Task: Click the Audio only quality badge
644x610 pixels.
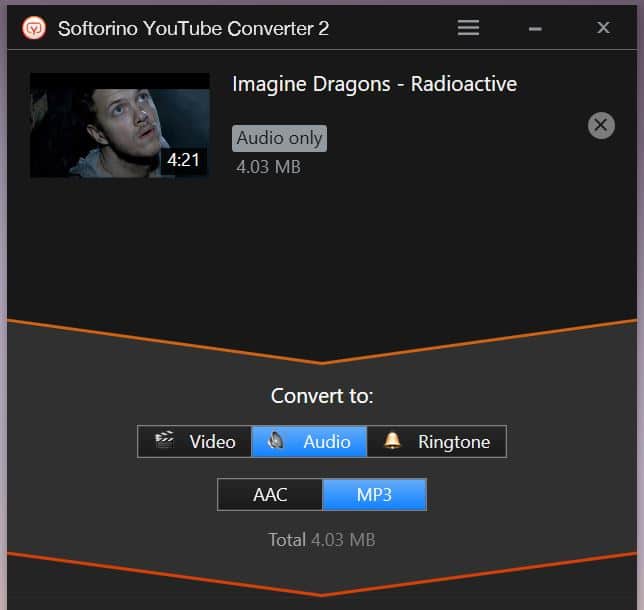Action: (279, 138)
